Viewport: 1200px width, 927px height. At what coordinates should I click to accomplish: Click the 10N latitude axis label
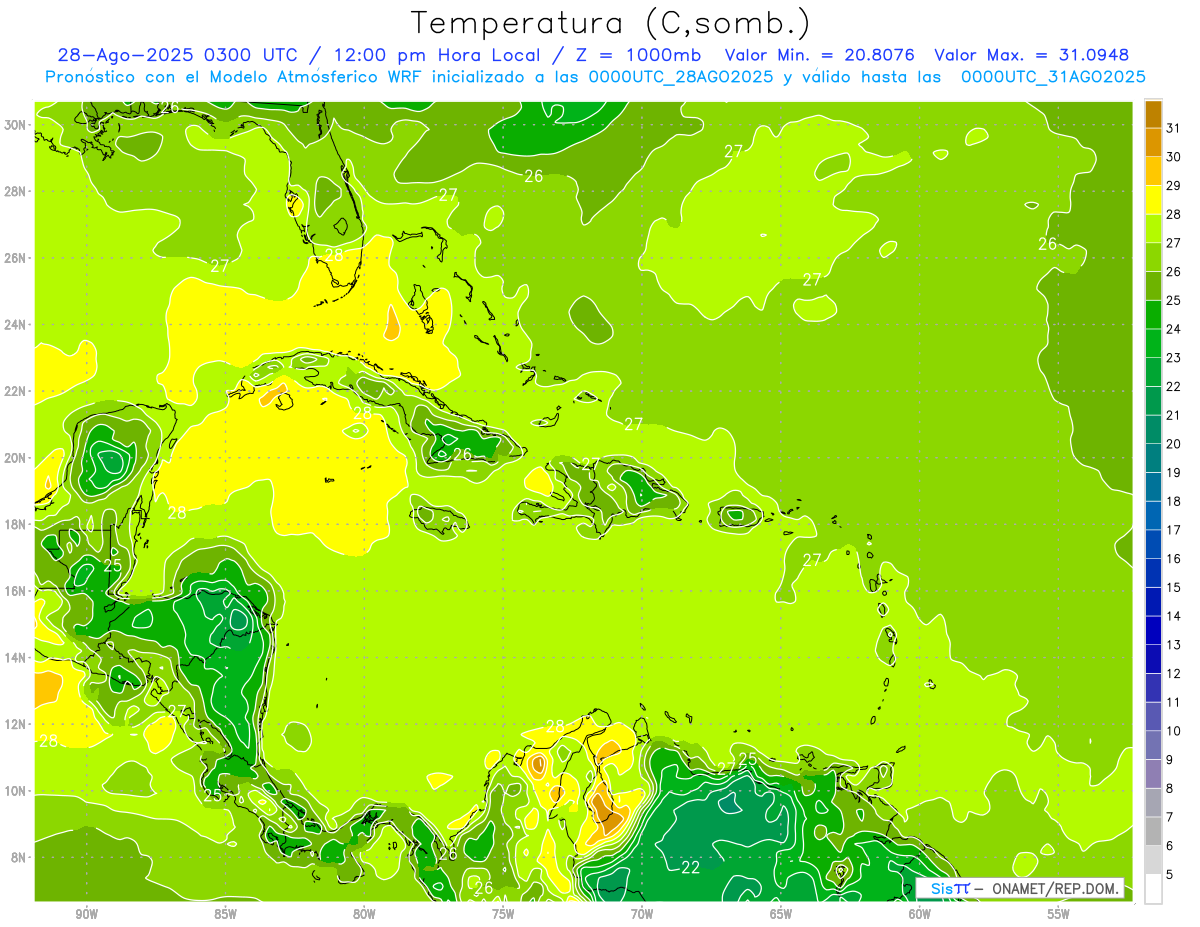click(15, 791)
